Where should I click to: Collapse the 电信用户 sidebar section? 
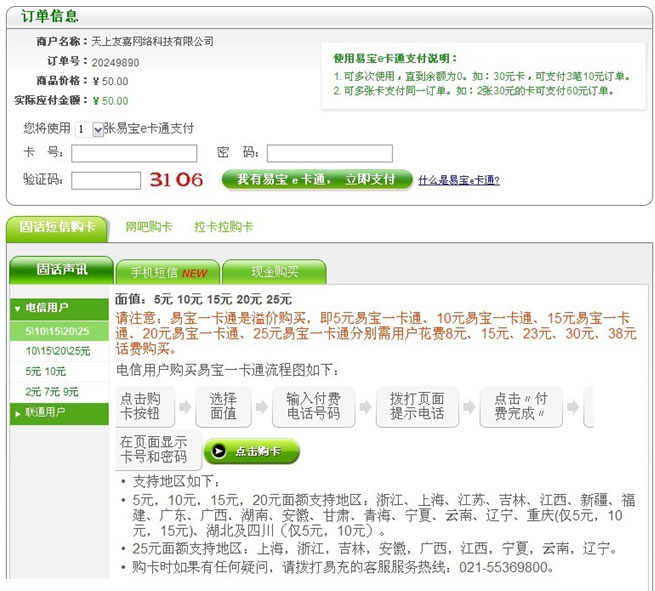(x=59, y=308)
